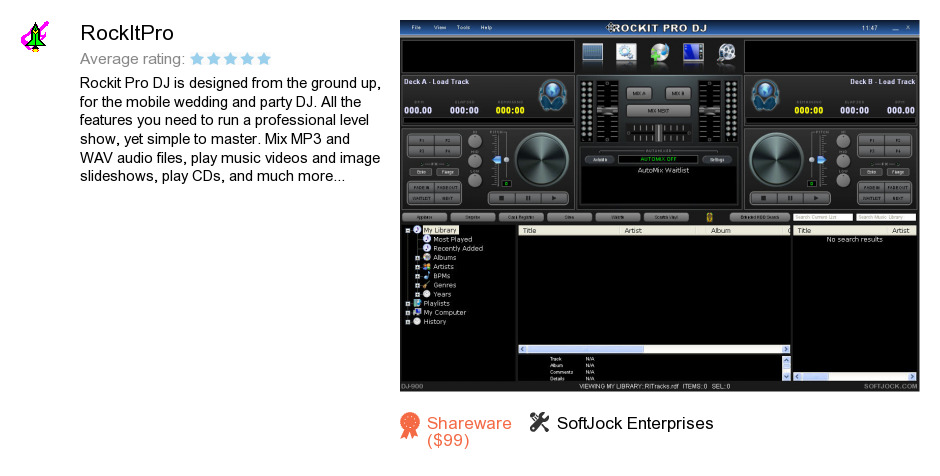The height and width of the screenshot is (476, 940).
Task: Expand the Artists tree node
Action: [417, 267]
